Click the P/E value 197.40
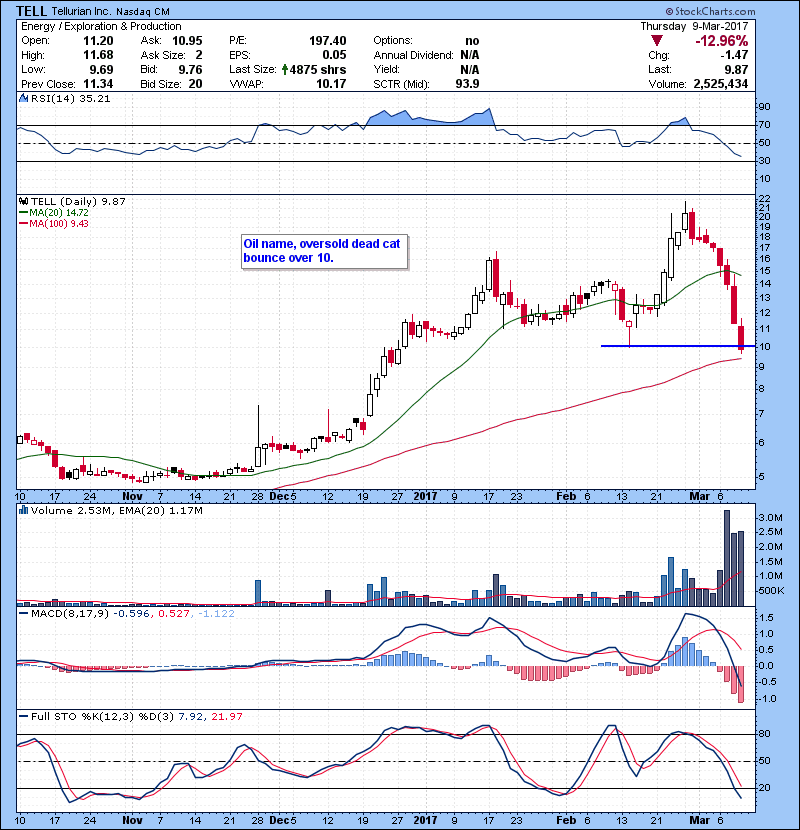 point(328,41)
